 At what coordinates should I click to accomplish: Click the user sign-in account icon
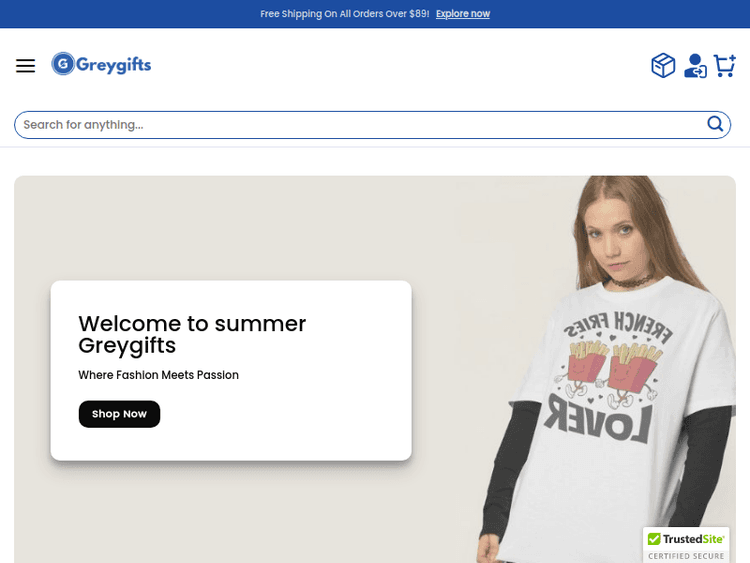pos(695,66)
